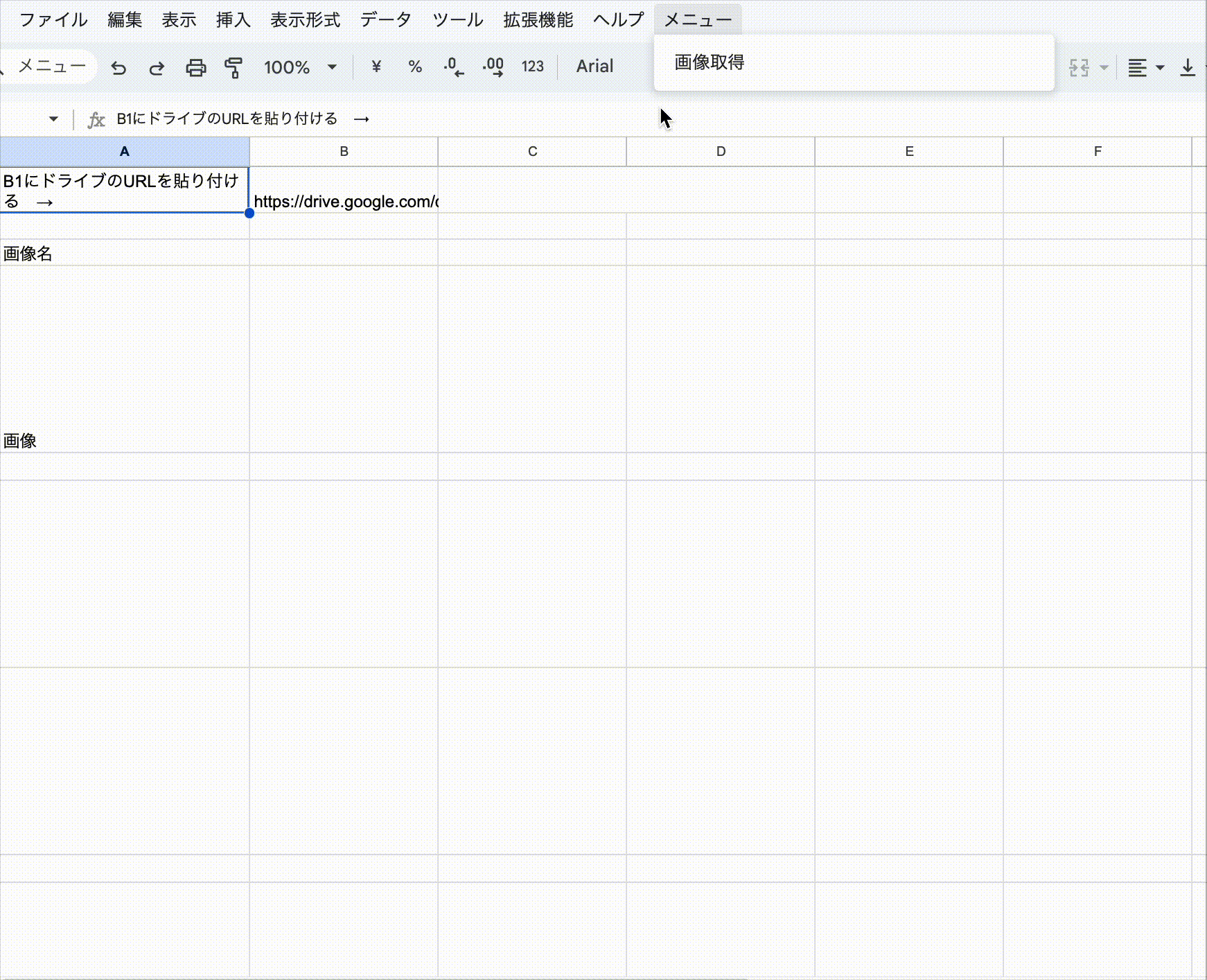
Task: Apply percent format to cell
Action: tap(415, 67)
